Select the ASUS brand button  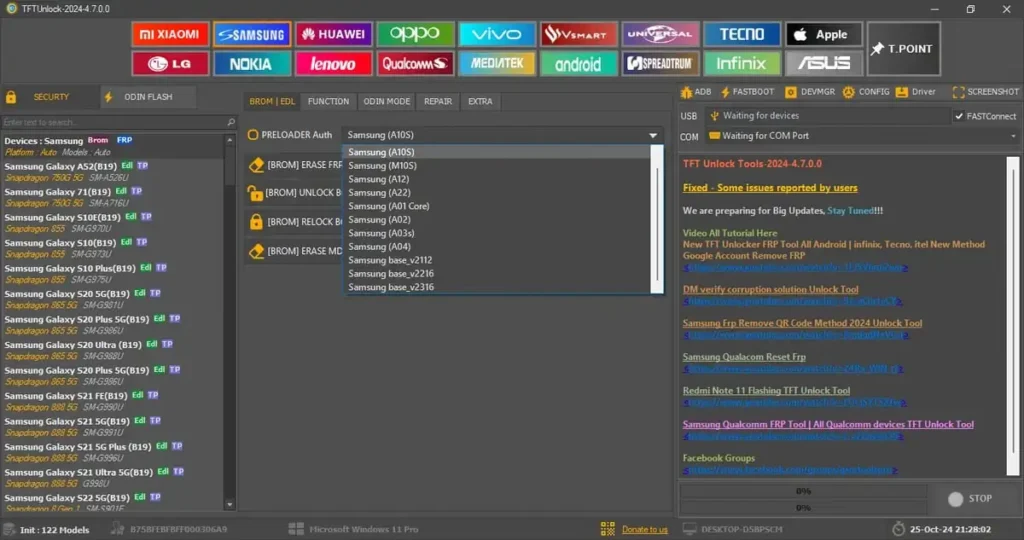point(824,63)
